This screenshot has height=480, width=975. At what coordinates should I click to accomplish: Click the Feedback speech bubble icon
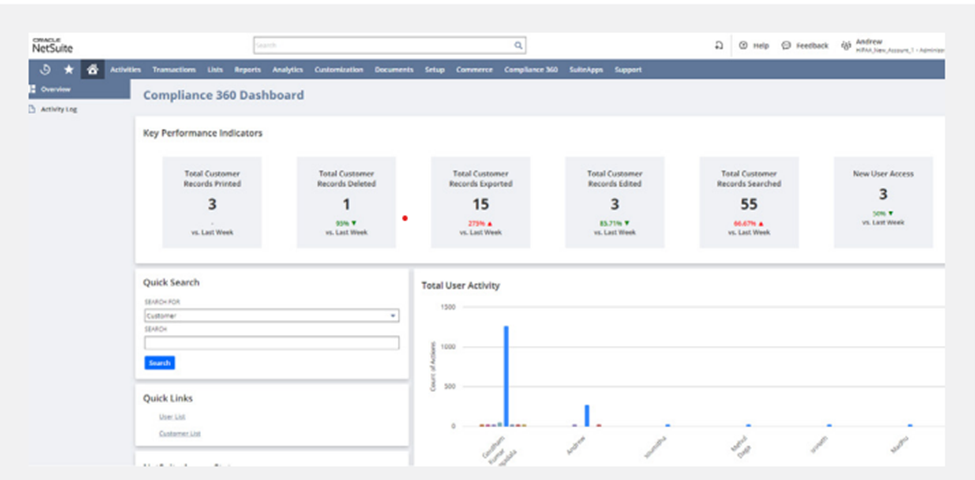click(x=786, y=45)
